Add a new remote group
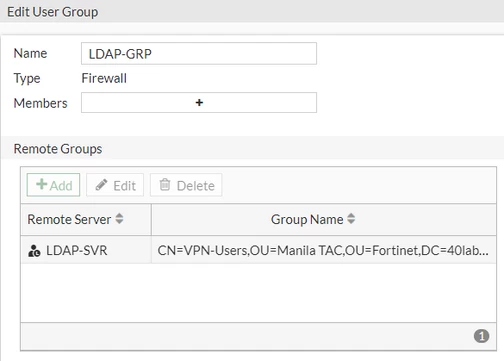Screen dimensions: 504x361 [x=53, y=185]
